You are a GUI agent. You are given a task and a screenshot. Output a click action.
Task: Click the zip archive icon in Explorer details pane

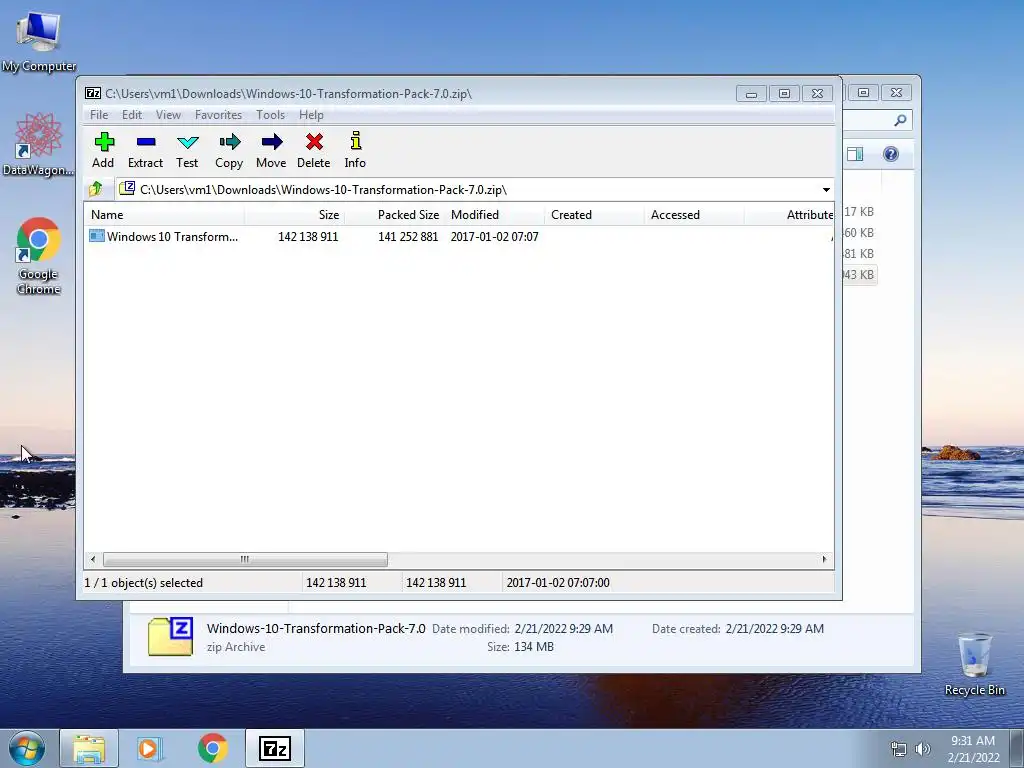(x=170, y=637)
